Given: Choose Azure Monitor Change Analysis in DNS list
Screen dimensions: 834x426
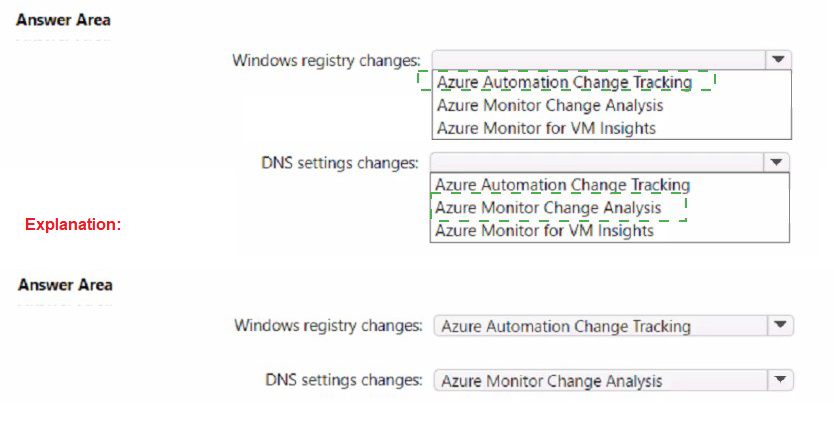Looking at the screenshot, I should 548,208.
